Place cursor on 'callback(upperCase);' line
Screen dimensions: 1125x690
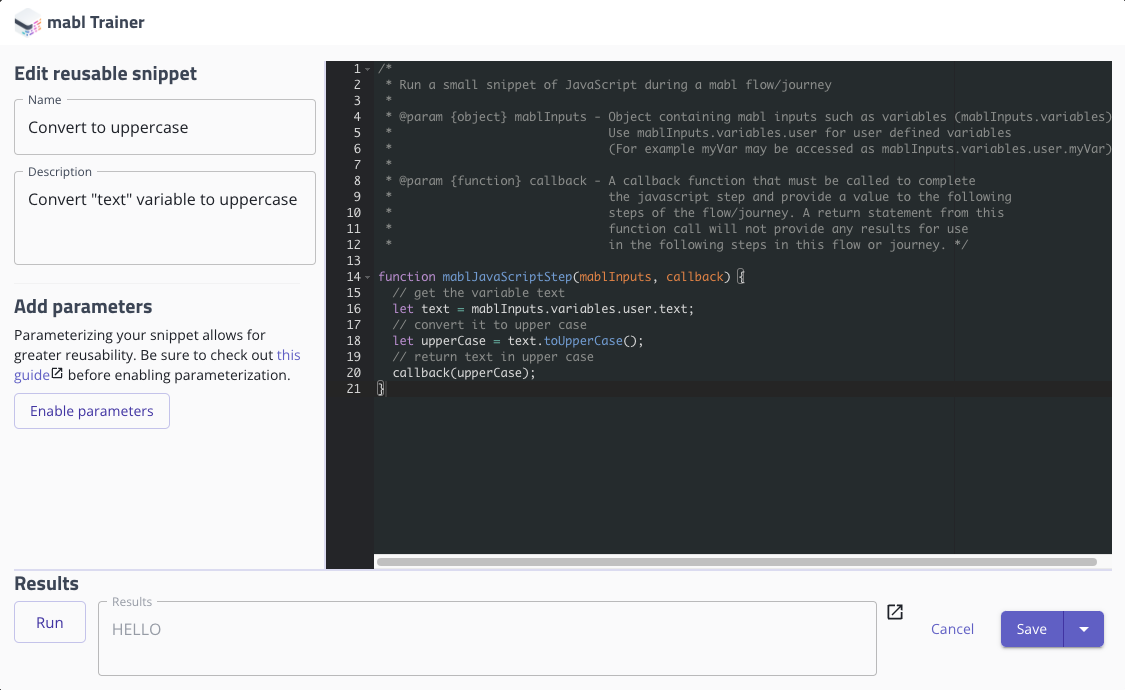pyautogui.click(x=464, y=373)
